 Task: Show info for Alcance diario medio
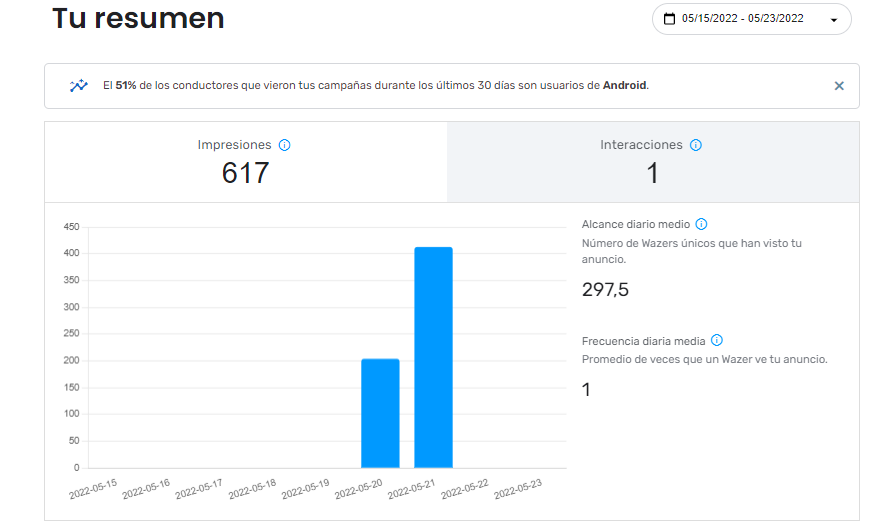pos(701,225)
